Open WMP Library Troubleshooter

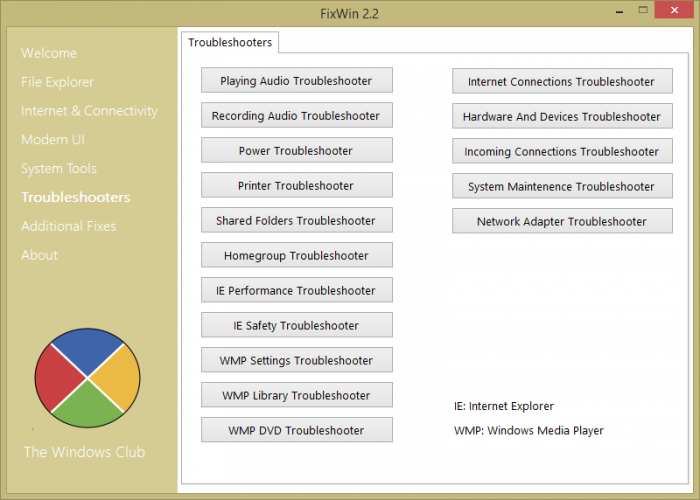297,395
